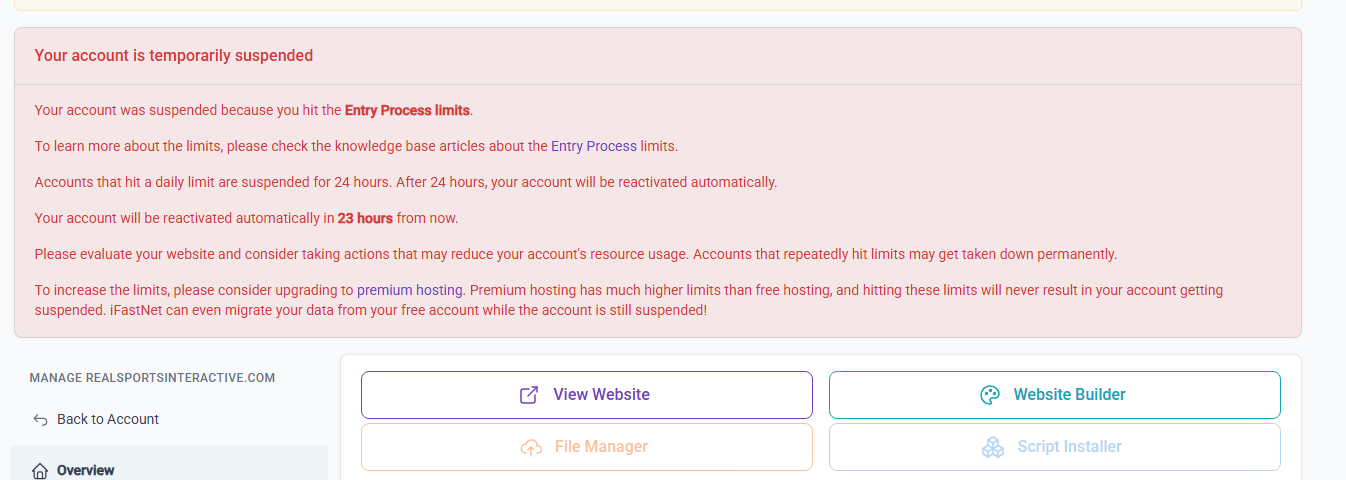This screenshot has height=480, width=1346.
Task: Click the external-link icon on View Website
Action: pyautogui.click(x=529, y=395)
